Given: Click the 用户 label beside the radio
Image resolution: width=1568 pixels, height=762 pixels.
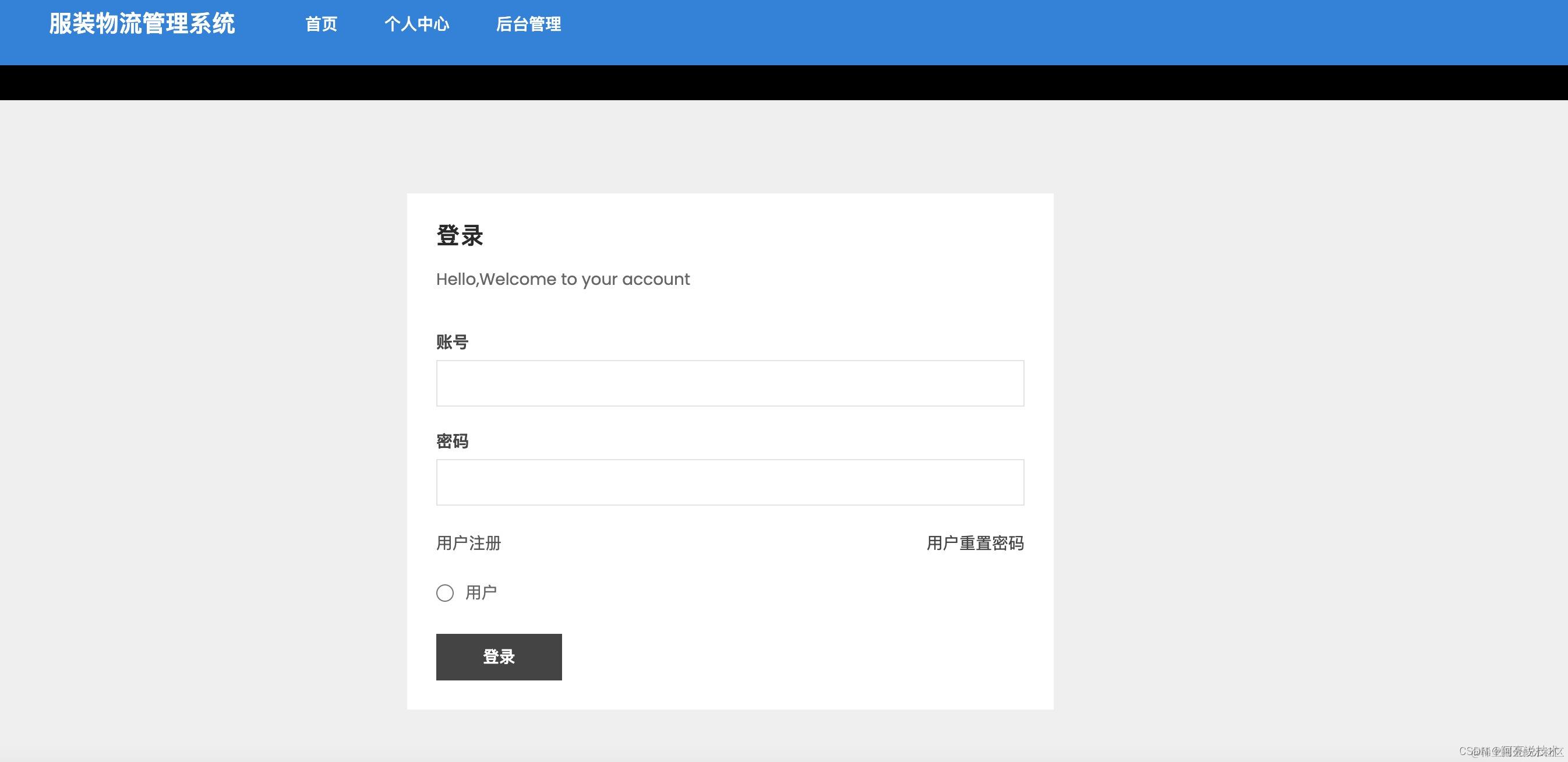Looking at the screenshot, I should (x=481, y=592).
